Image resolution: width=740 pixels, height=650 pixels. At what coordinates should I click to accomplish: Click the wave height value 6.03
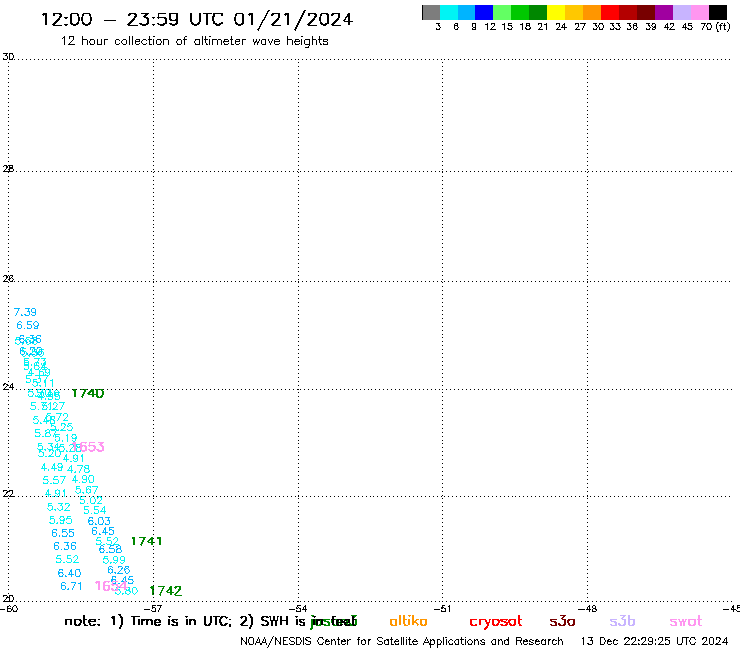(x=99, y=521)
